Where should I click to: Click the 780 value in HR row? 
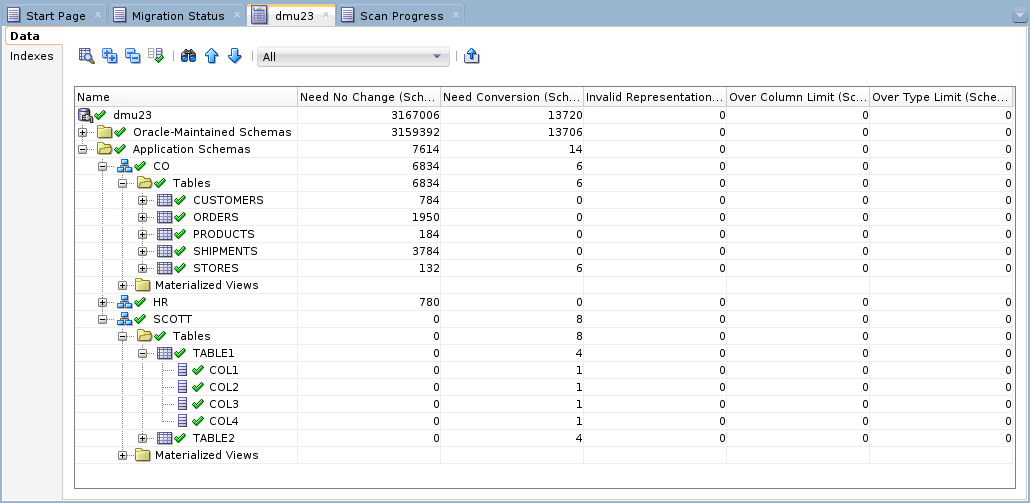click(430, 302)
